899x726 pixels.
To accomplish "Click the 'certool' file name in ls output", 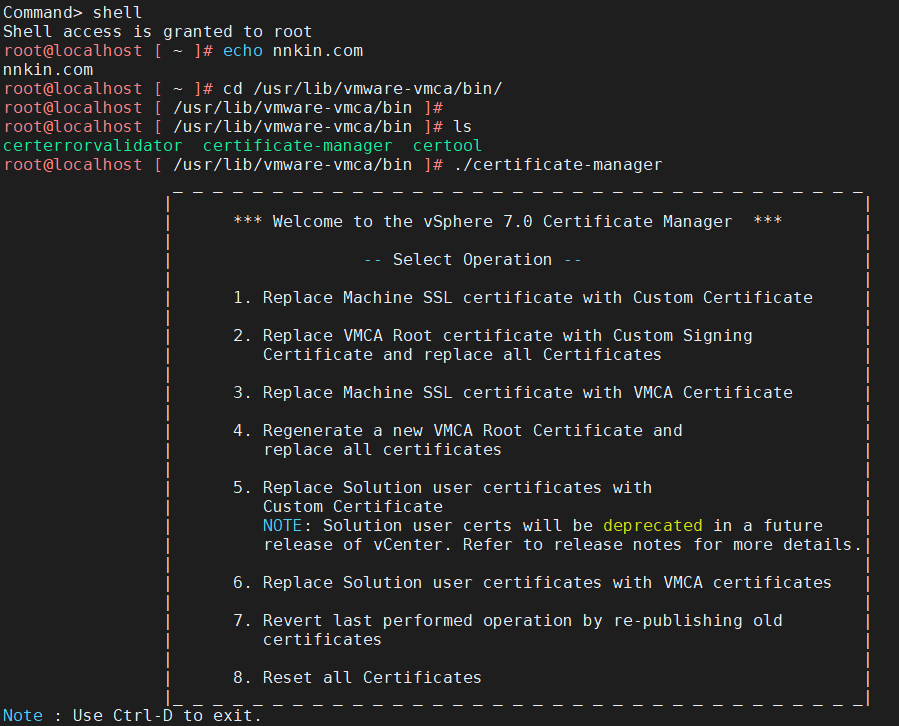I will [447, 146].
